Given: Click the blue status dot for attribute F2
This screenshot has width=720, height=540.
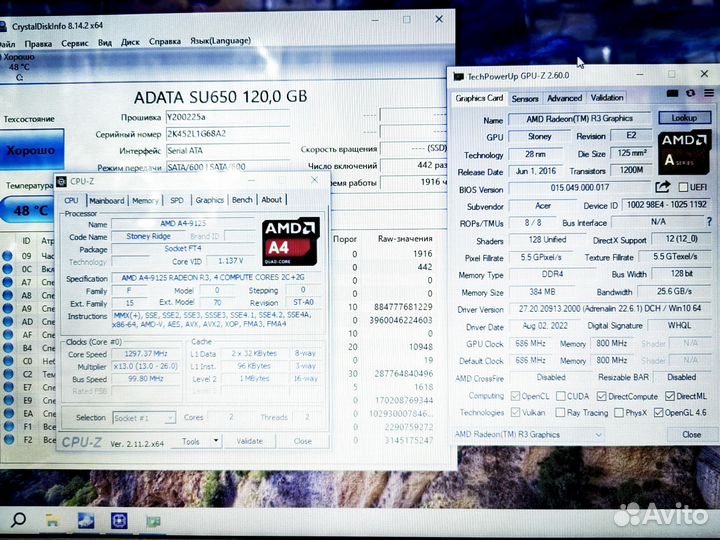Looking at the screenshot, I should (x=7, y=439).
